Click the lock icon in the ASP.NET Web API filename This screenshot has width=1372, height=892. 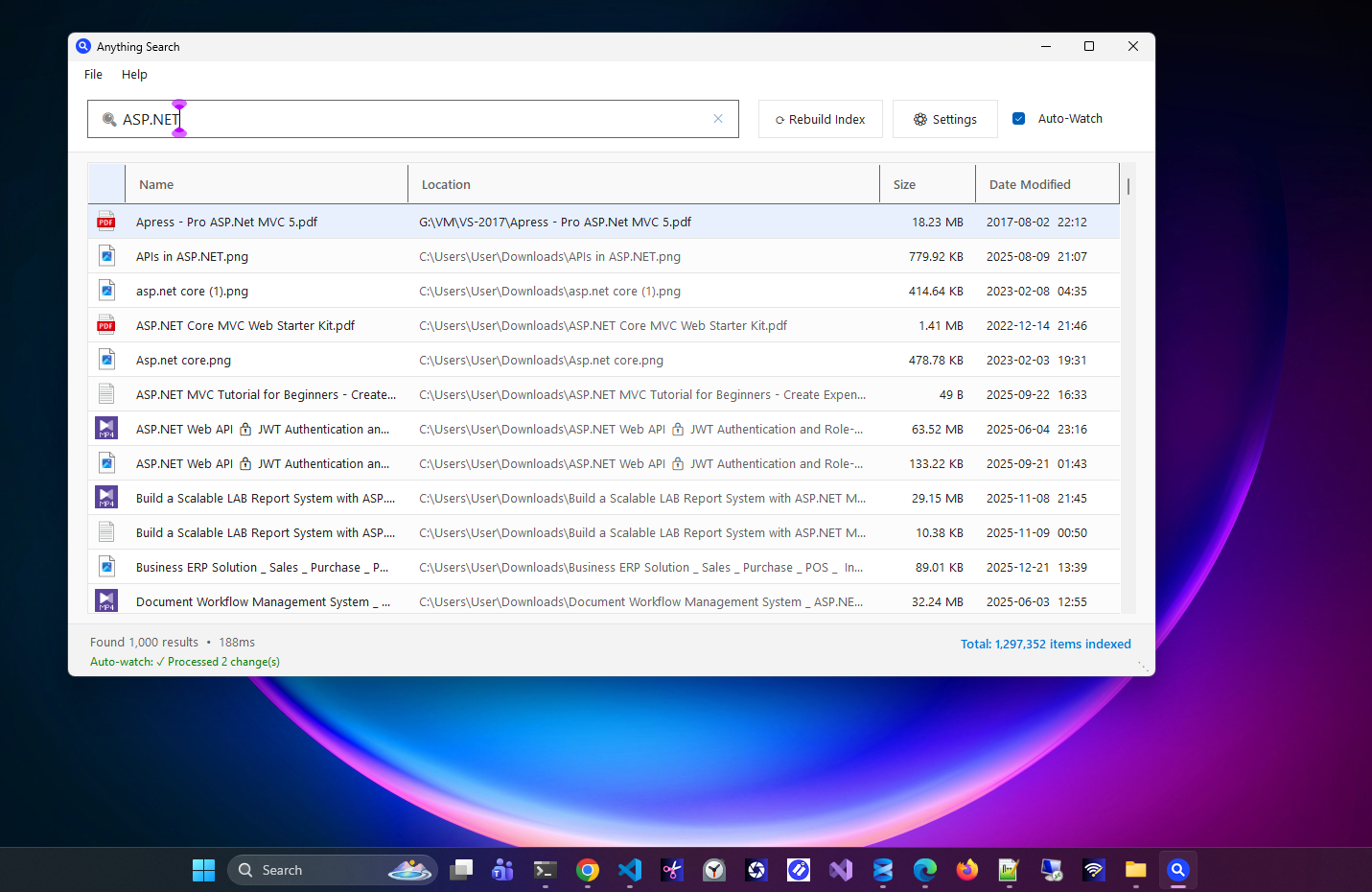pos(244,429)
